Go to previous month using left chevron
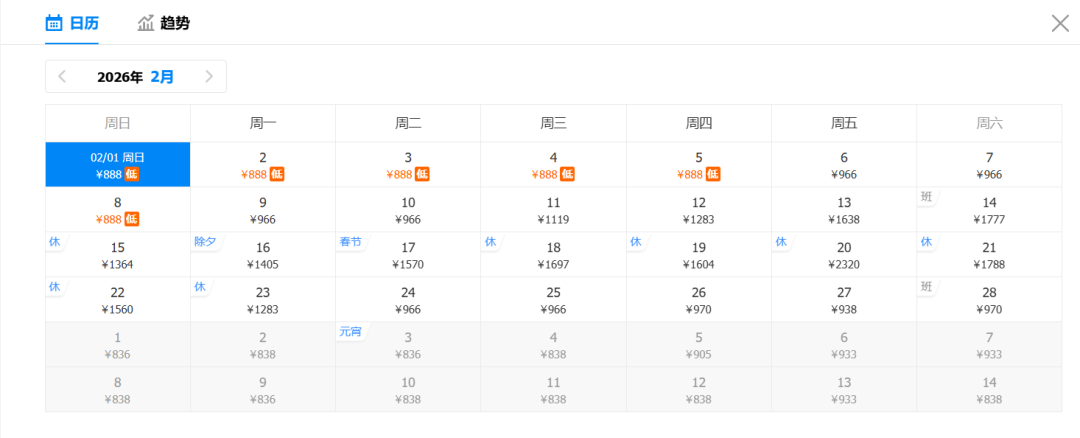 click(x=62, y=76)
